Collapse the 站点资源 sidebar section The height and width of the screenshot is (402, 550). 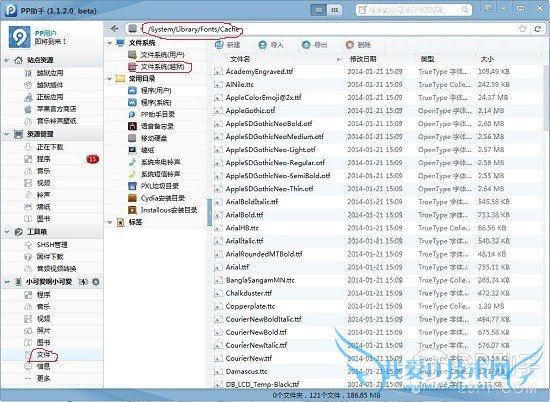(7, 60)
